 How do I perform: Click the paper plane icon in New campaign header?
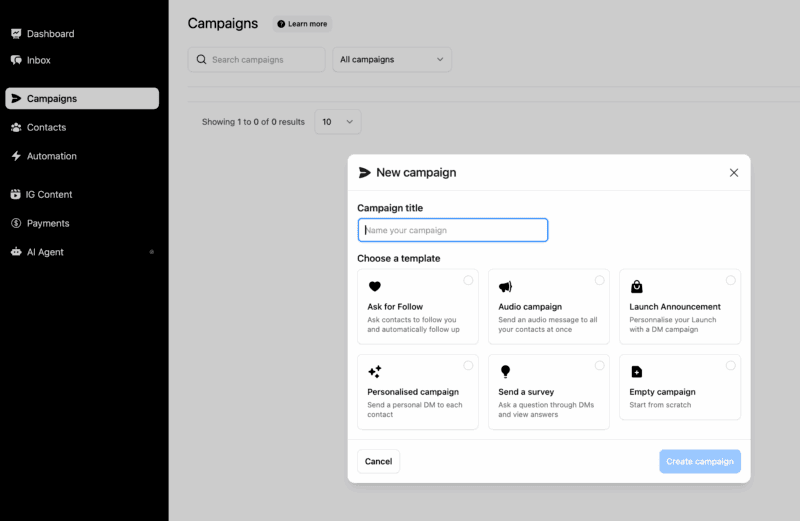364,172
